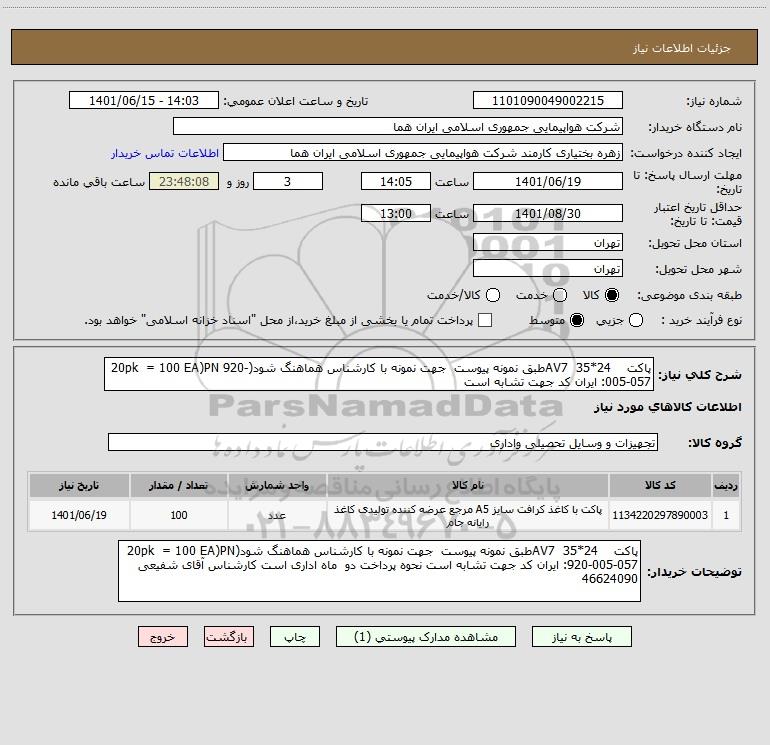Click row number cell 1

726,515
